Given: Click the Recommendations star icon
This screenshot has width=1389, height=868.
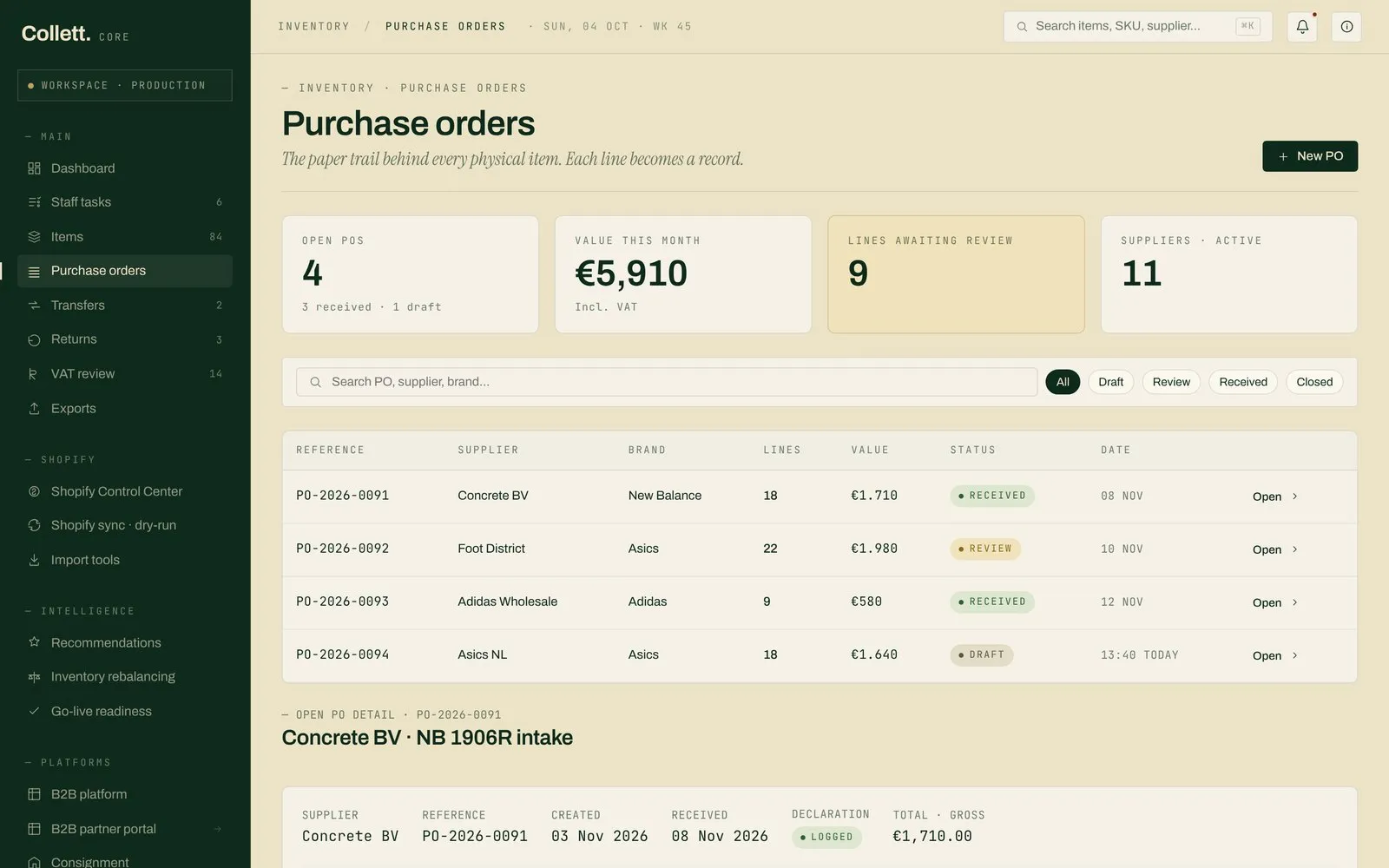Looking at the screenshot, I should [34, 642].
